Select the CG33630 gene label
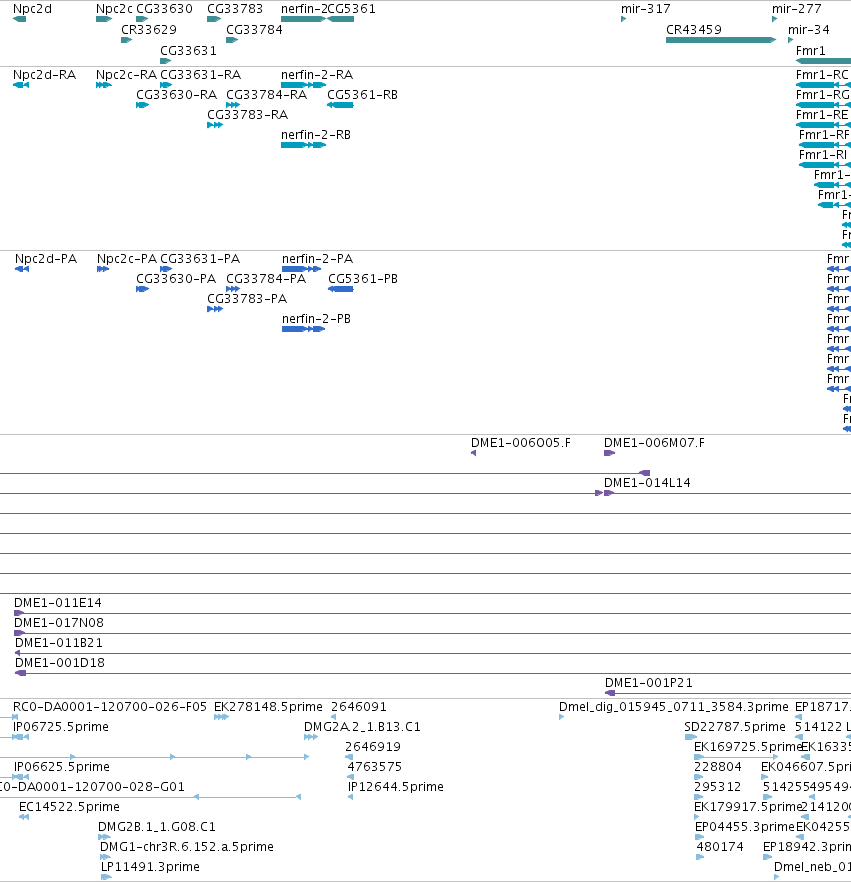The image size is (851, 882). 164,9
